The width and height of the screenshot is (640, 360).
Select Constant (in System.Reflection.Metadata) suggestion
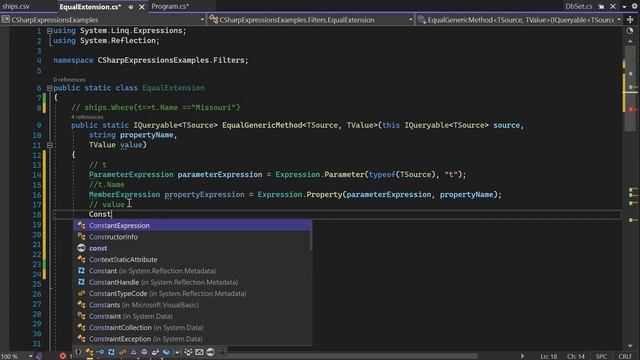(192, 271)
